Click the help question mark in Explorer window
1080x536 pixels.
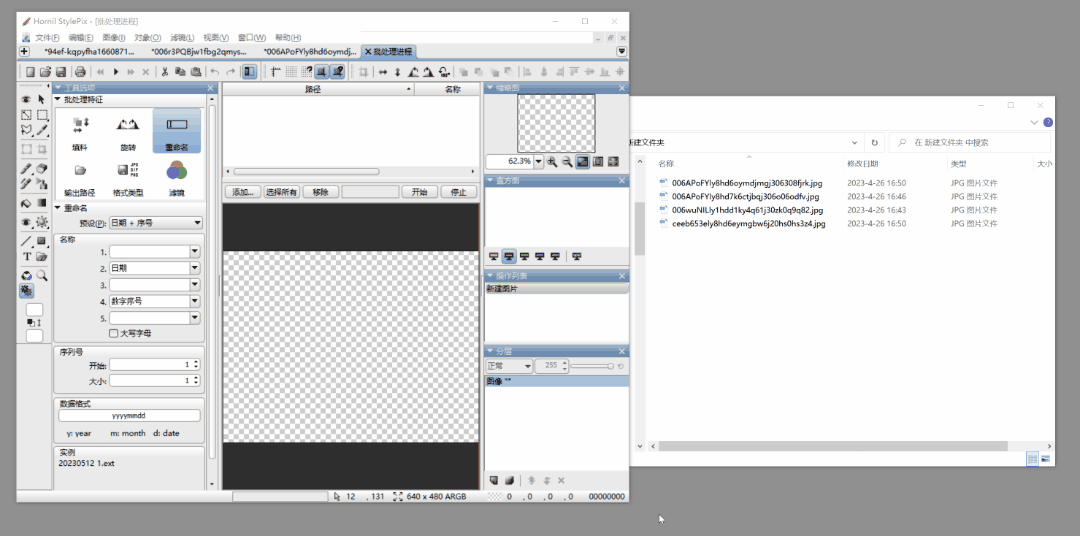[x=1048, y=122]
